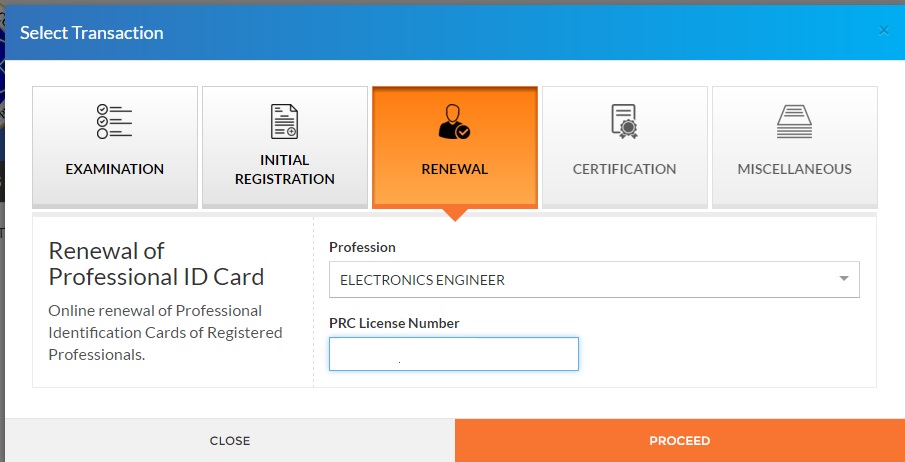905x462 pixels.
Task: Open the CERTIFICATION tab label
Action: pos(624,169)
